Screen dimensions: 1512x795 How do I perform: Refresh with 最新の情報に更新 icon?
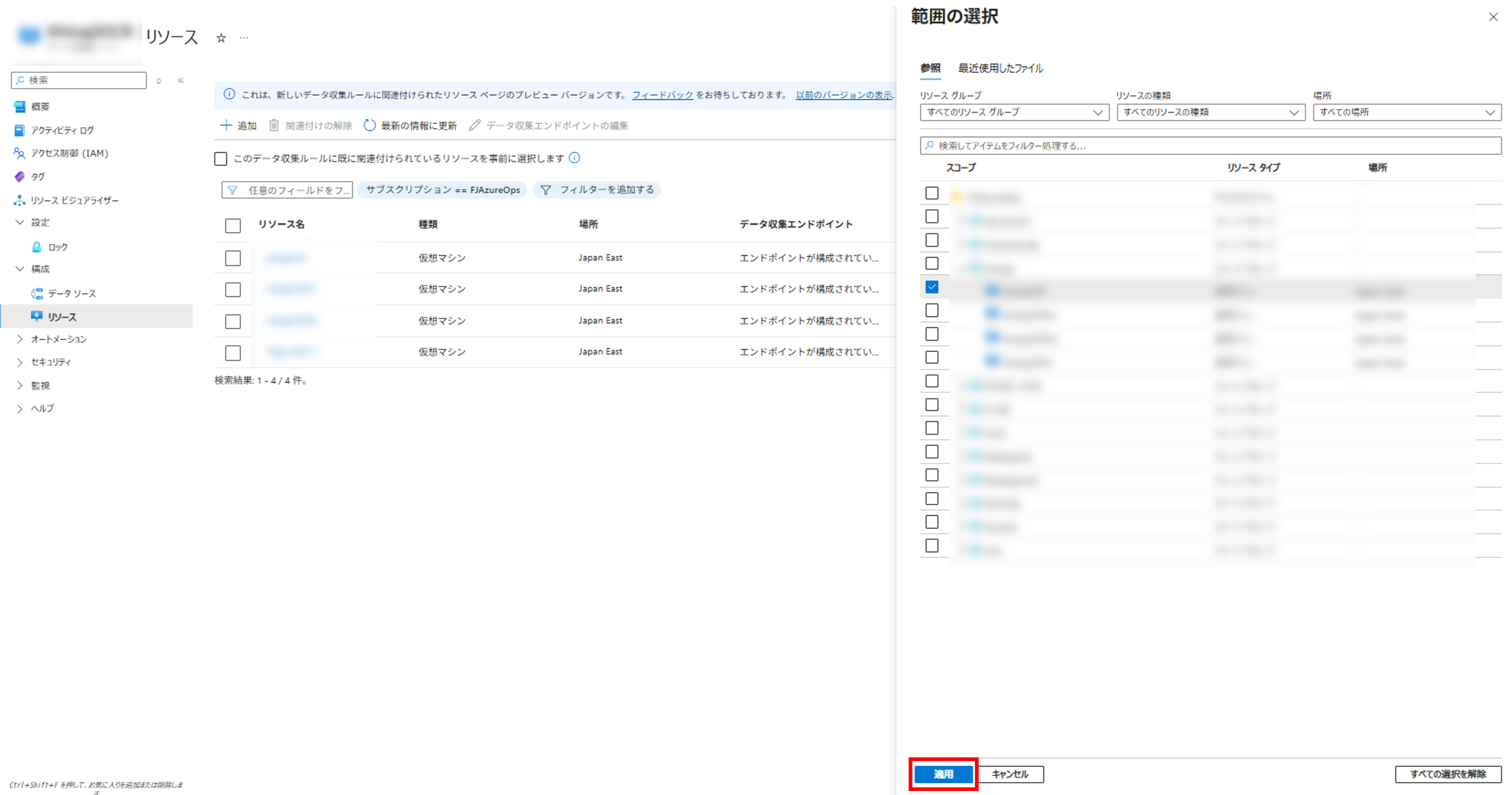(x=369, y=125)
